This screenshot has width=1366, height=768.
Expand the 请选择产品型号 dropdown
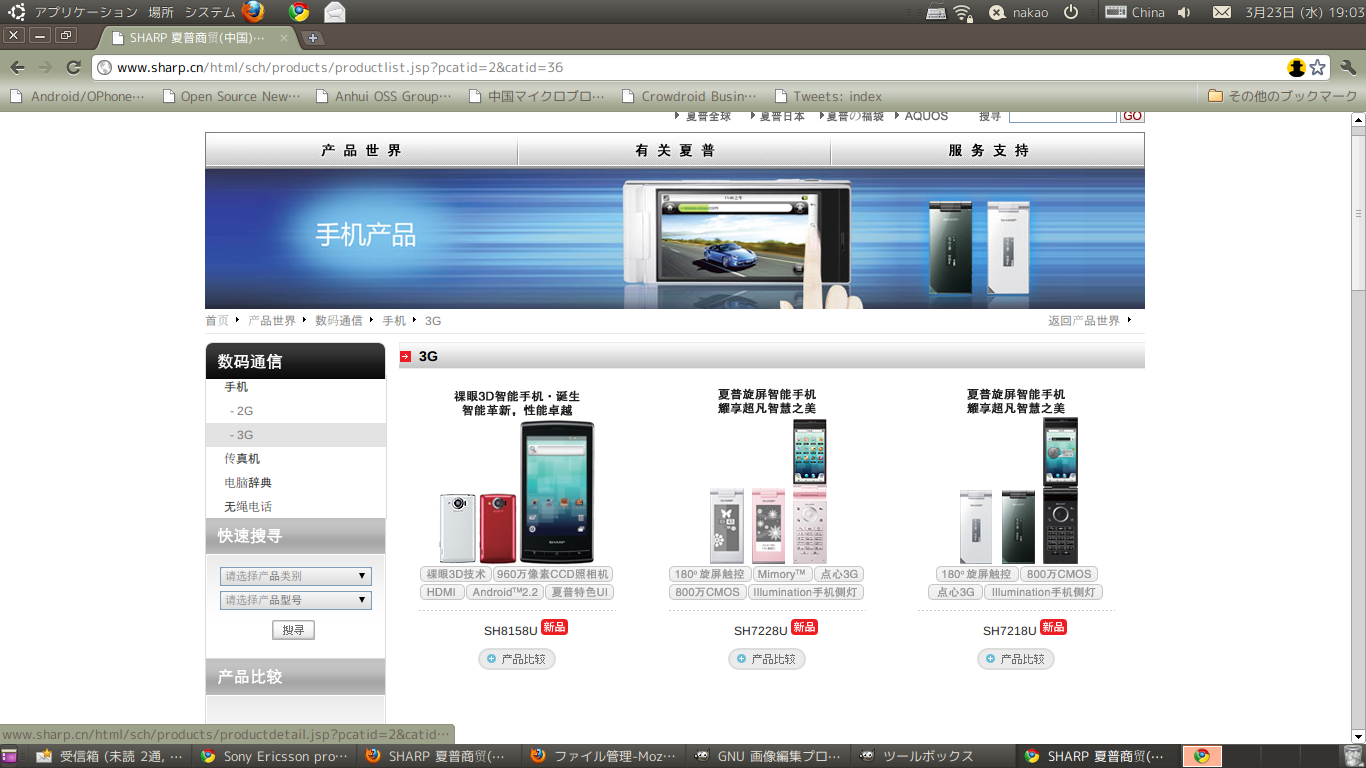[x=295, y=600]
